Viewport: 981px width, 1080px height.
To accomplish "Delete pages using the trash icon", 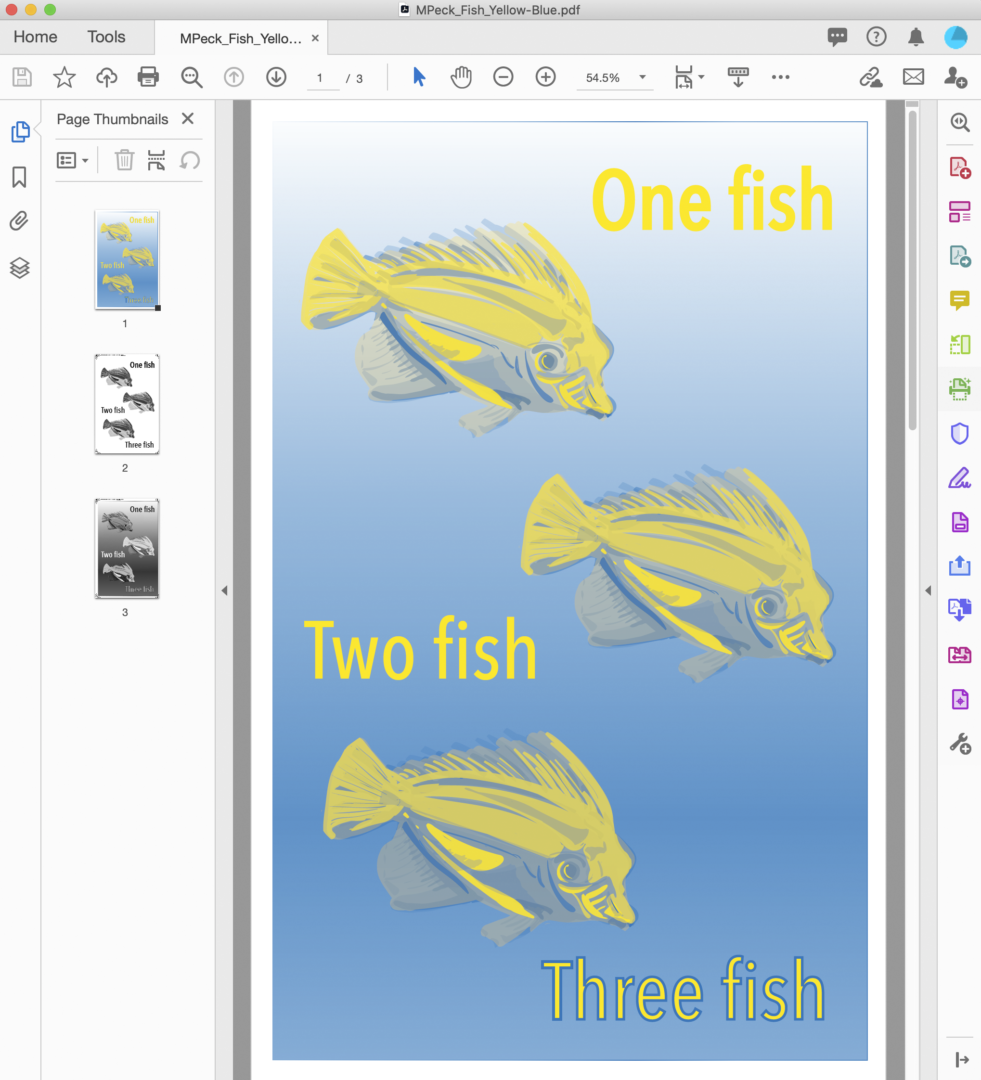I will (124, 160).
